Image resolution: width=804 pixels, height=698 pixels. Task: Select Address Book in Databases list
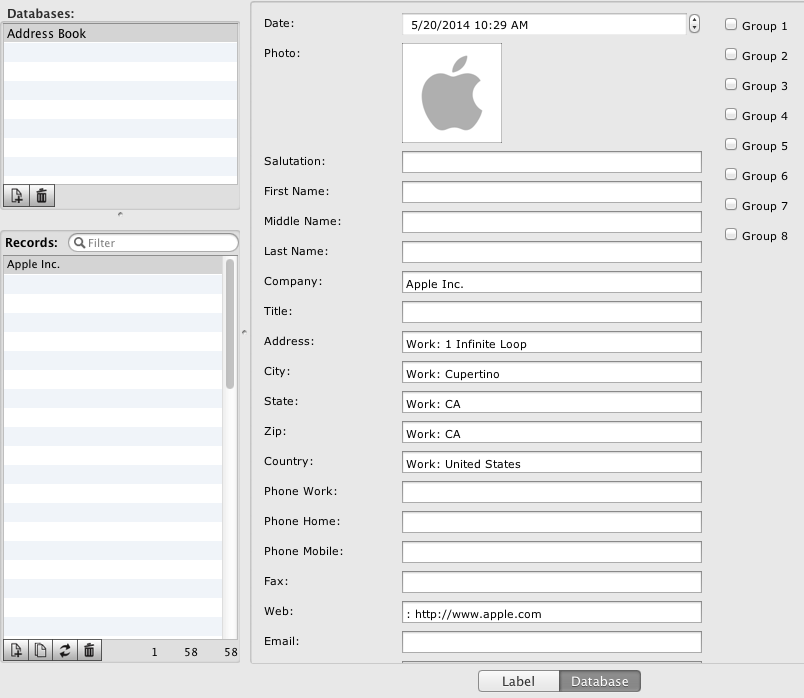pos(120,33)
